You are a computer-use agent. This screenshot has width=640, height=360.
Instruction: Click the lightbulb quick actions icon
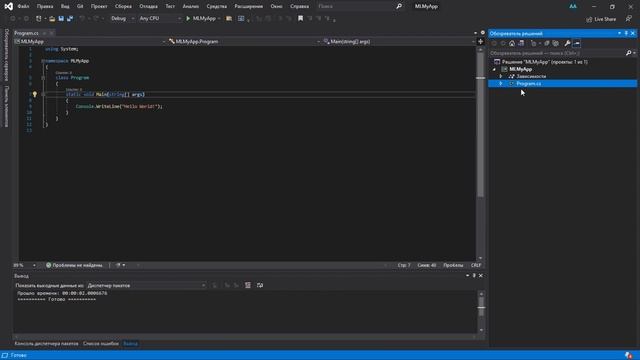35,94
